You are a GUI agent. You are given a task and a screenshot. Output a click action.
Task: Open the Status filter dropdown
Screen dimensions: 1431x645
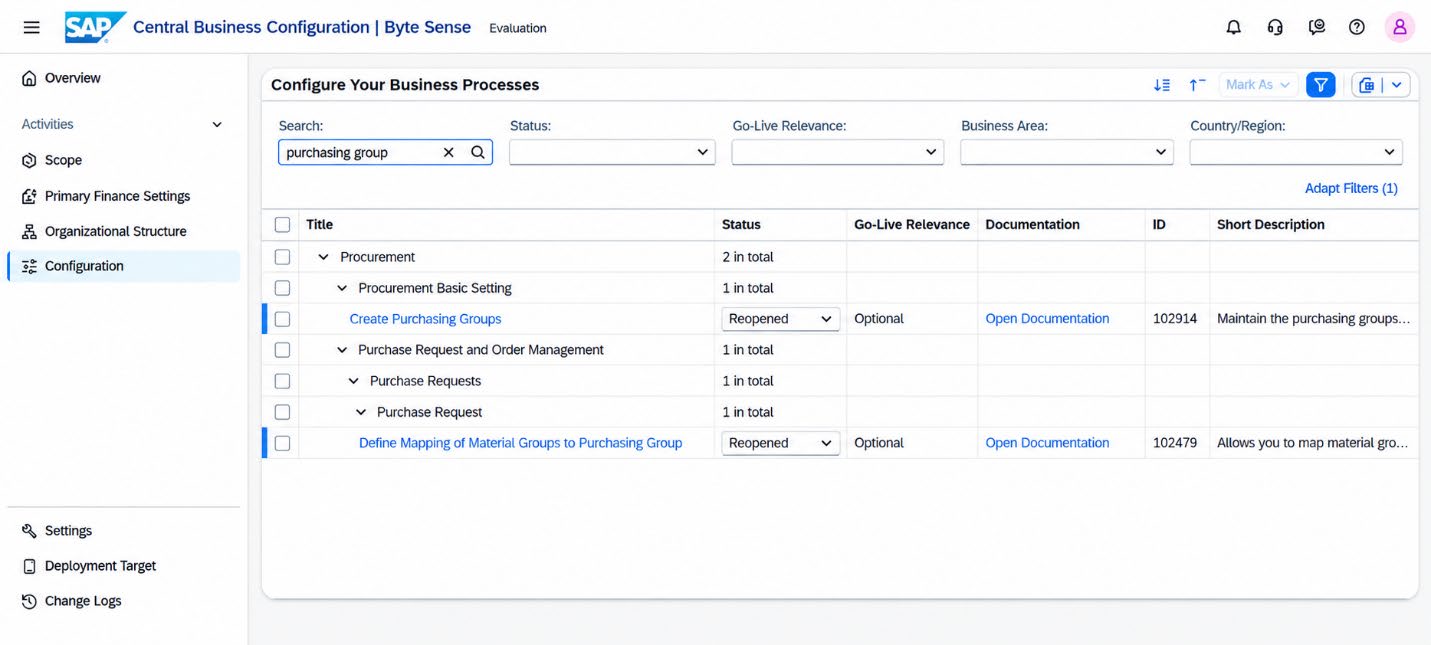click(x=612, y=152)
